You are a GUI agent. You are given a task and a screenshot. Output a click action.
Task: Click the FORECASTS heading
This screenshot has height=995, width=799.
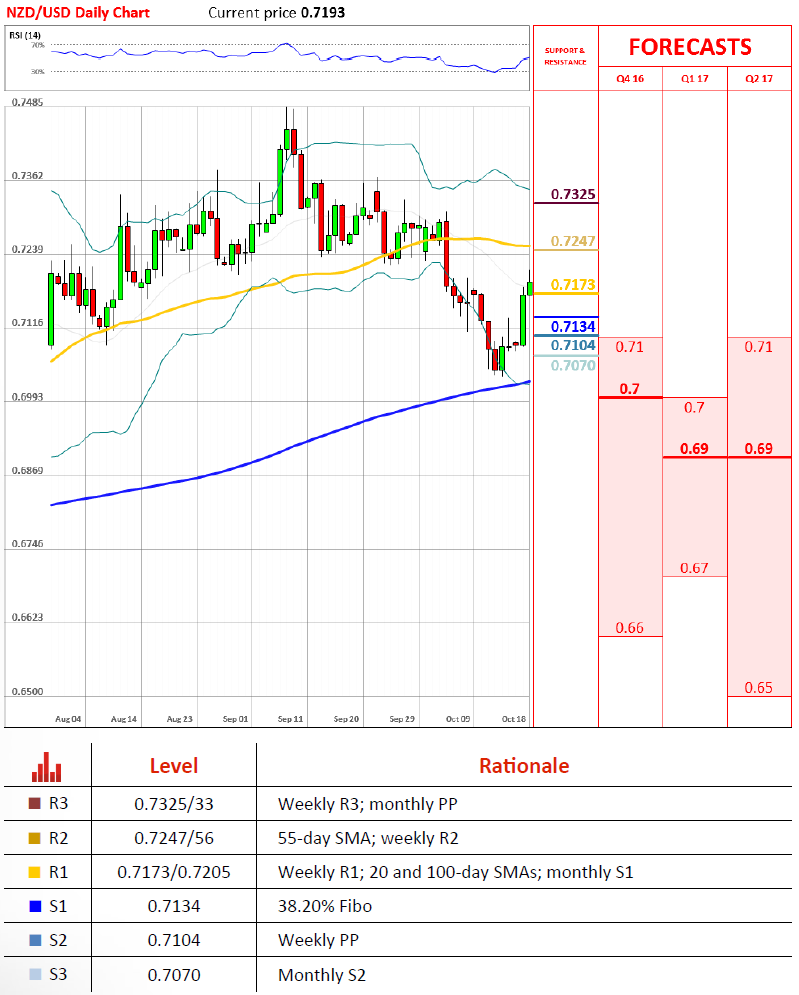[690, 47]
